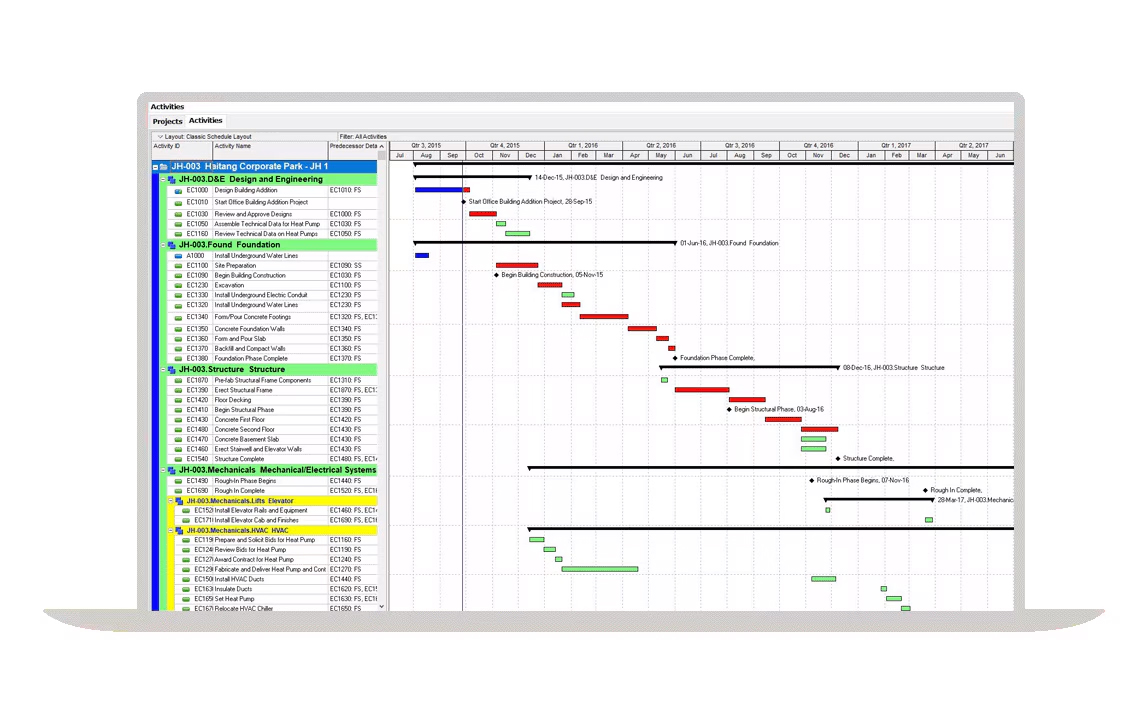The width and height of the screenshot is (1148, 724).
Task: Click the green icon for EC1230 Excavation
Action: coord(179,286)
